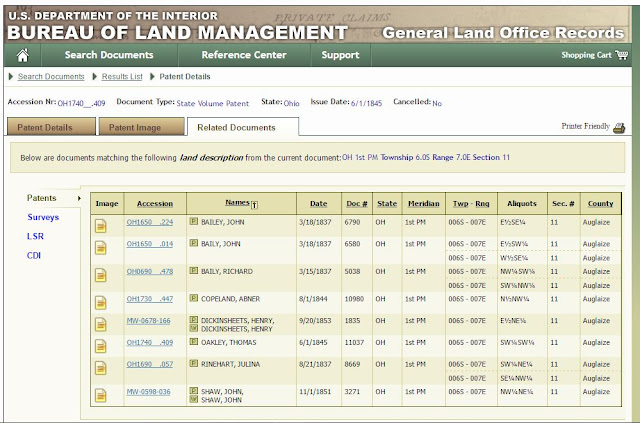Open accession MW-0678-166 link
Screen dimensions: 640x423
(x=149, y=321)
